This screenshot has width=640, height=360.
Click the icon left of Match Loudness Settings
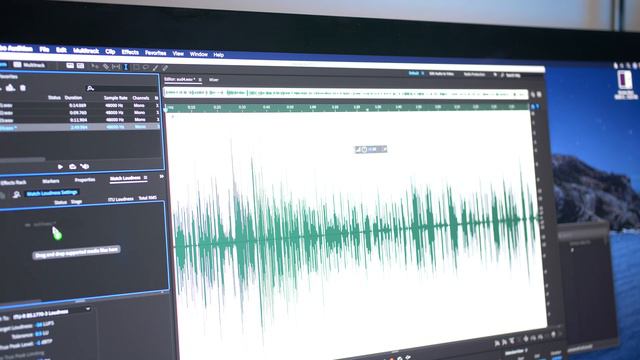tap(16, 195)
